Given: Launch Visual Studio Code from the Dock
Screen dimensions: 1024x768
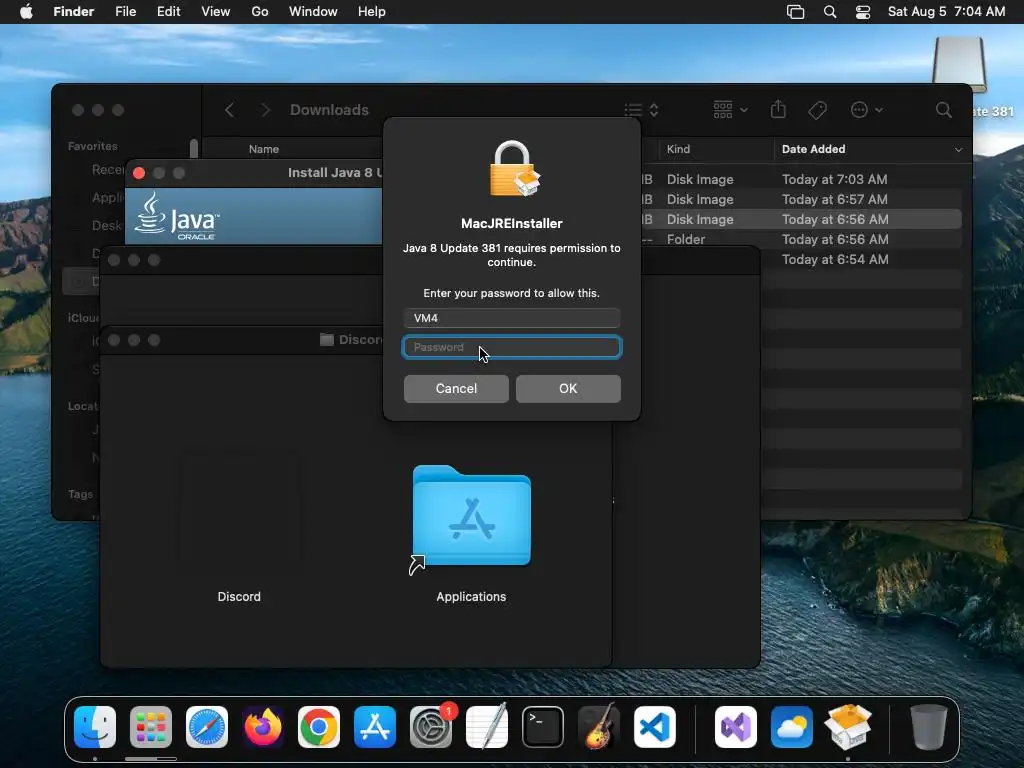Looking at the screenshot, I should pyautogui.click(x=655, y=727).
